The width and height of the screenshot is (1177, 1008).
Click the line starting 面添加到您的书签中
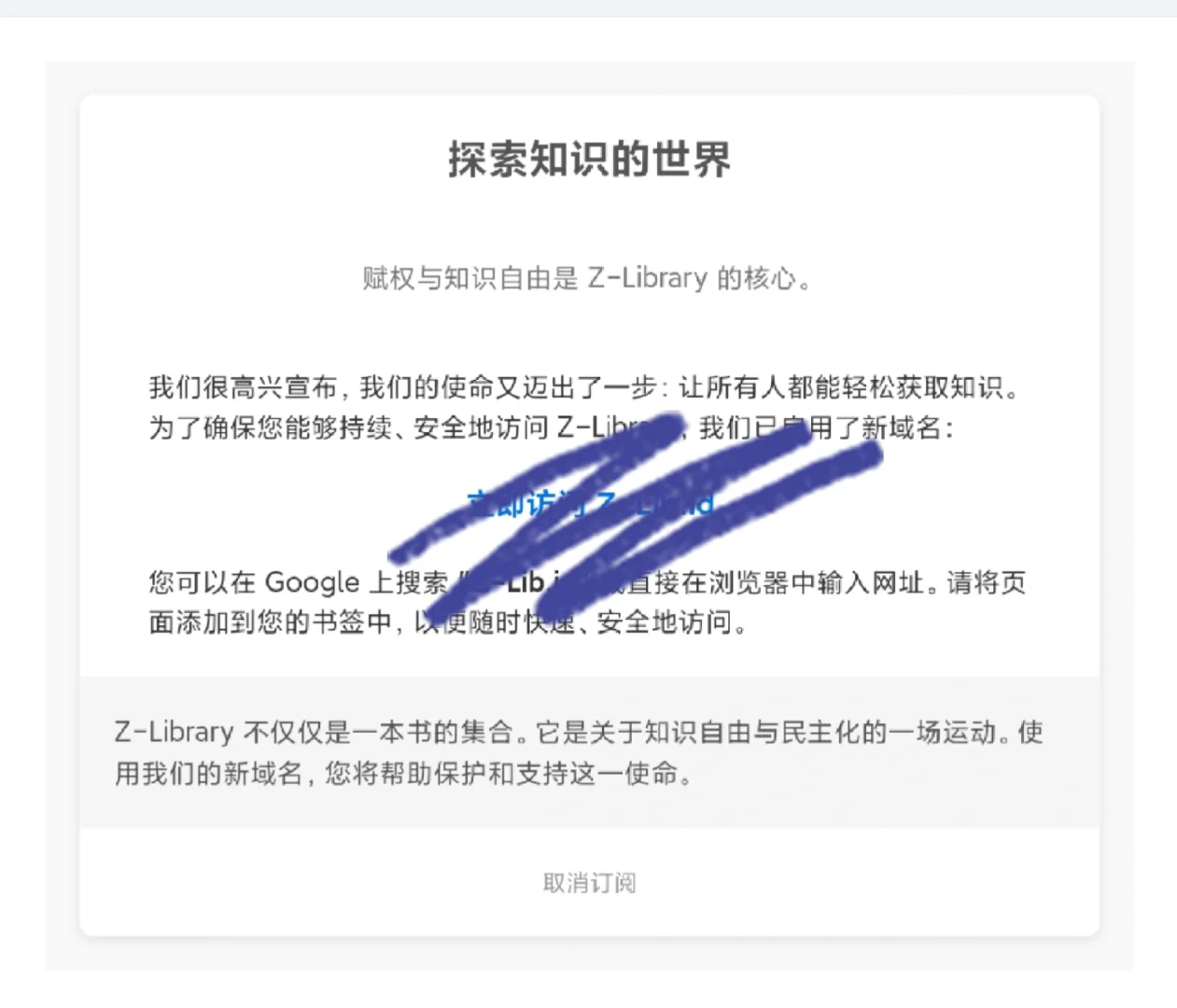tap(449, 622)
